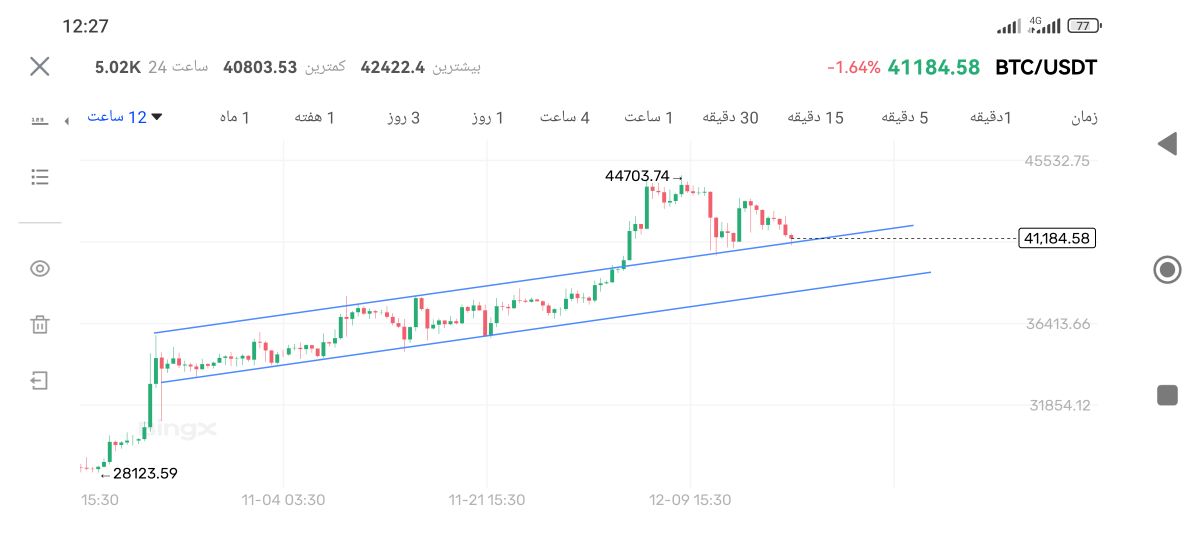
Task: Choose the زمان chart option
Action: 1084,117
